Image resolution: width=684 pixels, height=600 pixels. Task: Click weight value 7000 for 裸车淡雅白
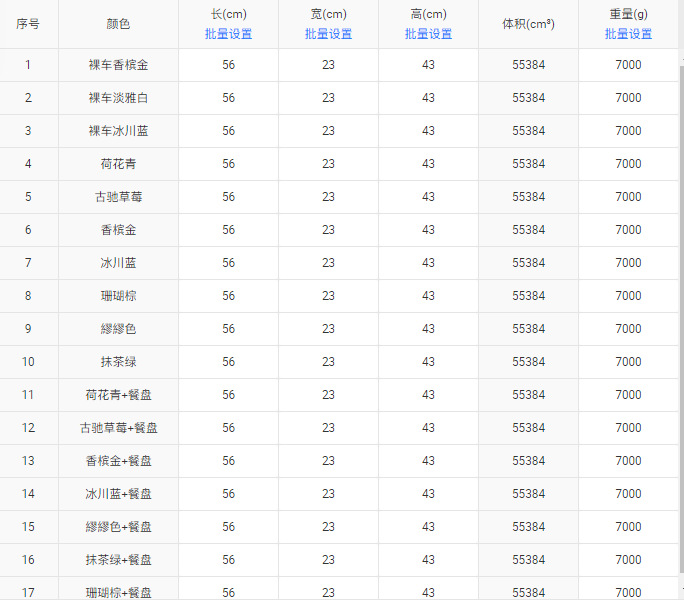point(628,98)
